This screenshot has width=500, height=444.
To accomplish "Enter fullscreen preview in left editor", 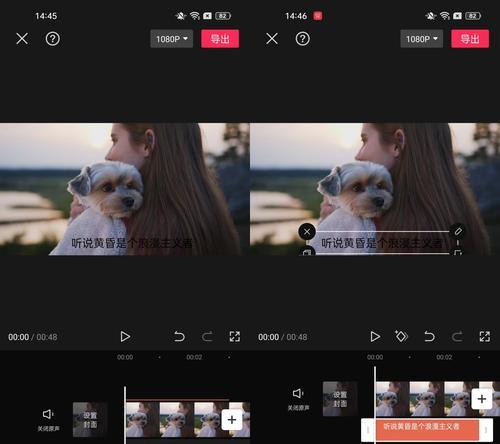I will pyautogui.click(x=235, y=337).
